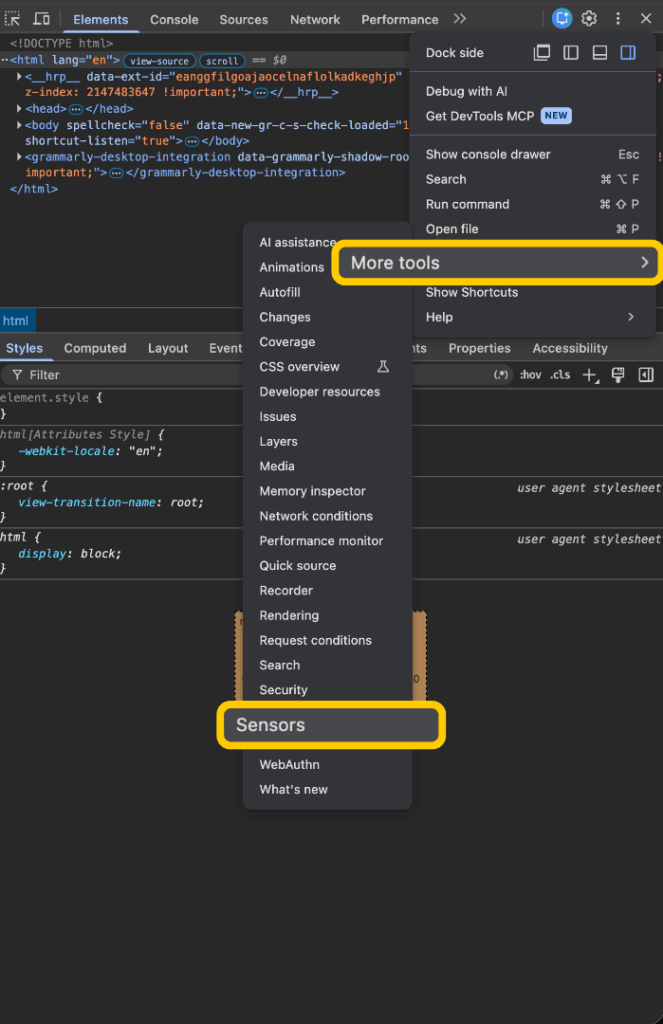The width and height of the screenshot is (663, 1024).
Task: Choose Open file menu item
Action: (532, 229)
